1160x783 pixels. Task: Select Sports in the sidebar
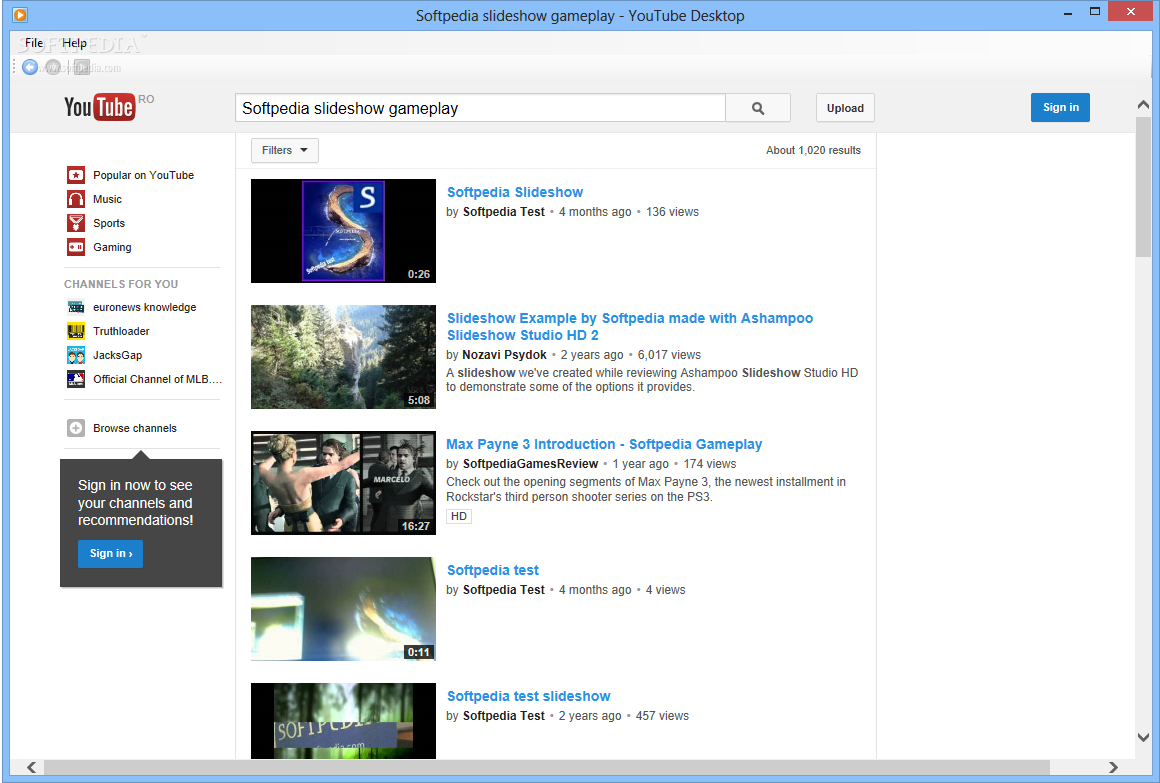pos(109,224)
